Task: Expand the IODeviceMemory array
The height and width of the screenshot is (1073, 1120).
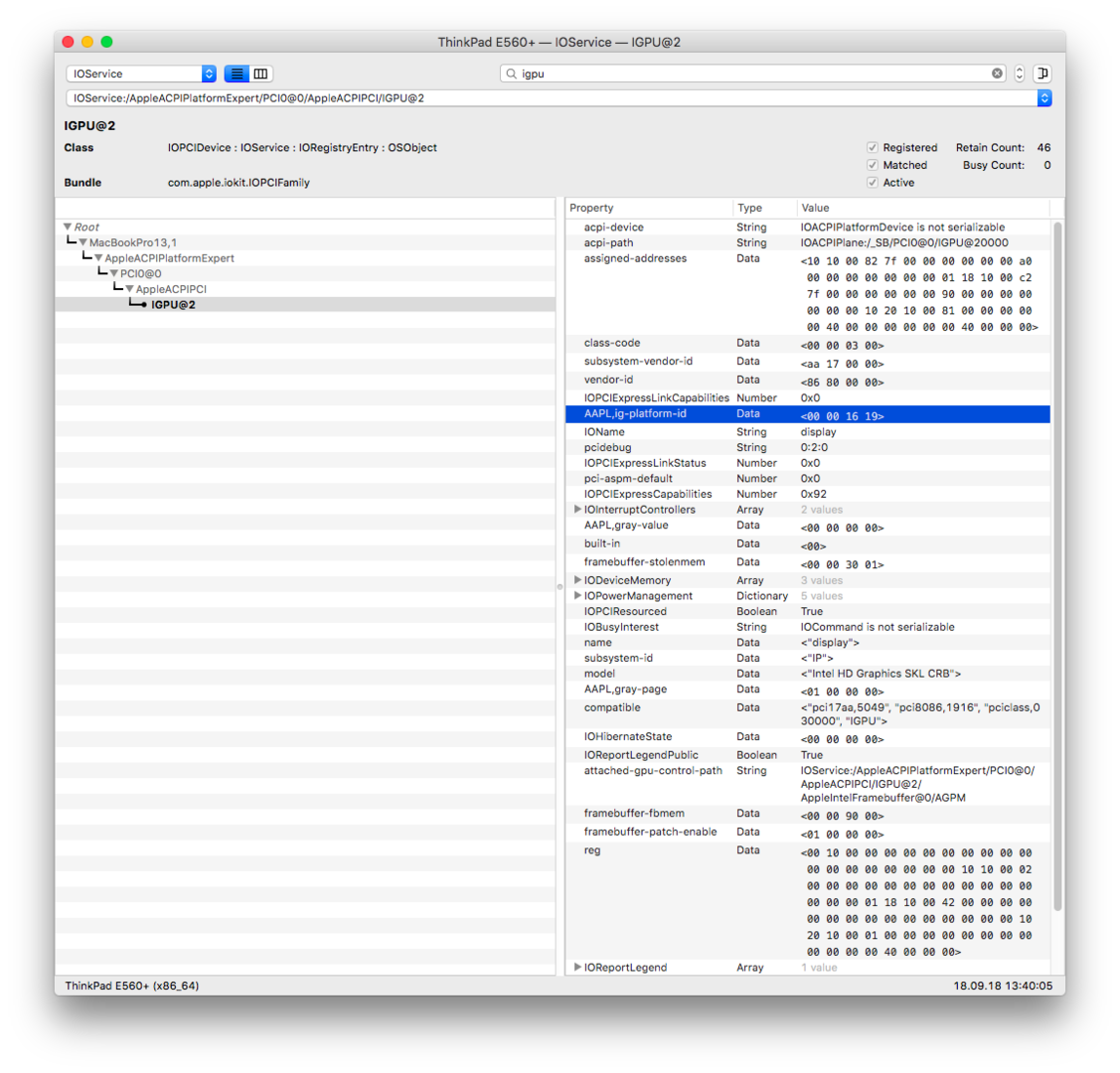Action: (x=577, y=580)
